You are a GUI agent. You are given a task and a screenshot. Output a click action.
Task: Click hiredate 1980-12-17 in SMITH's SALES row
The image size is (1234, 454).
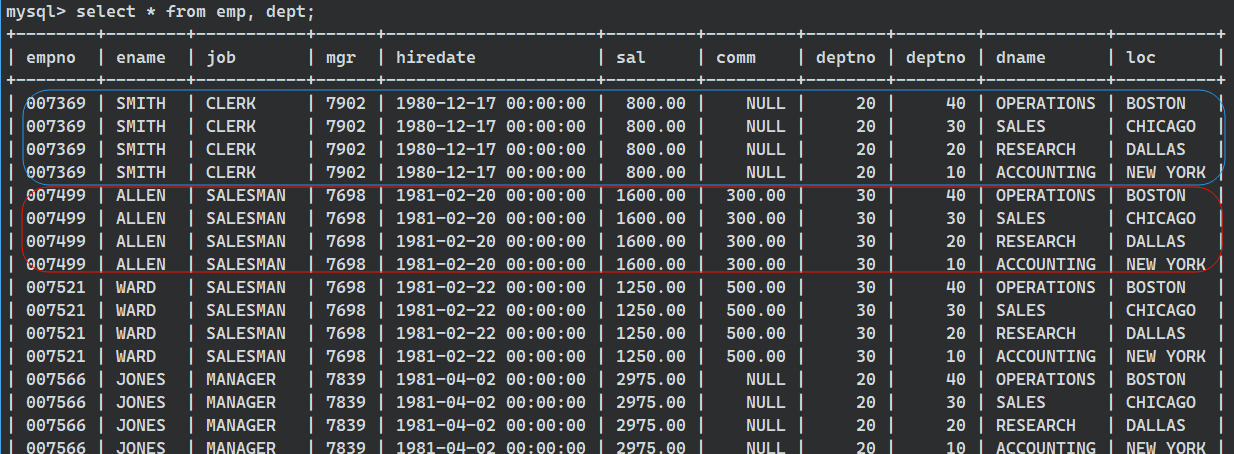point(491,126)
